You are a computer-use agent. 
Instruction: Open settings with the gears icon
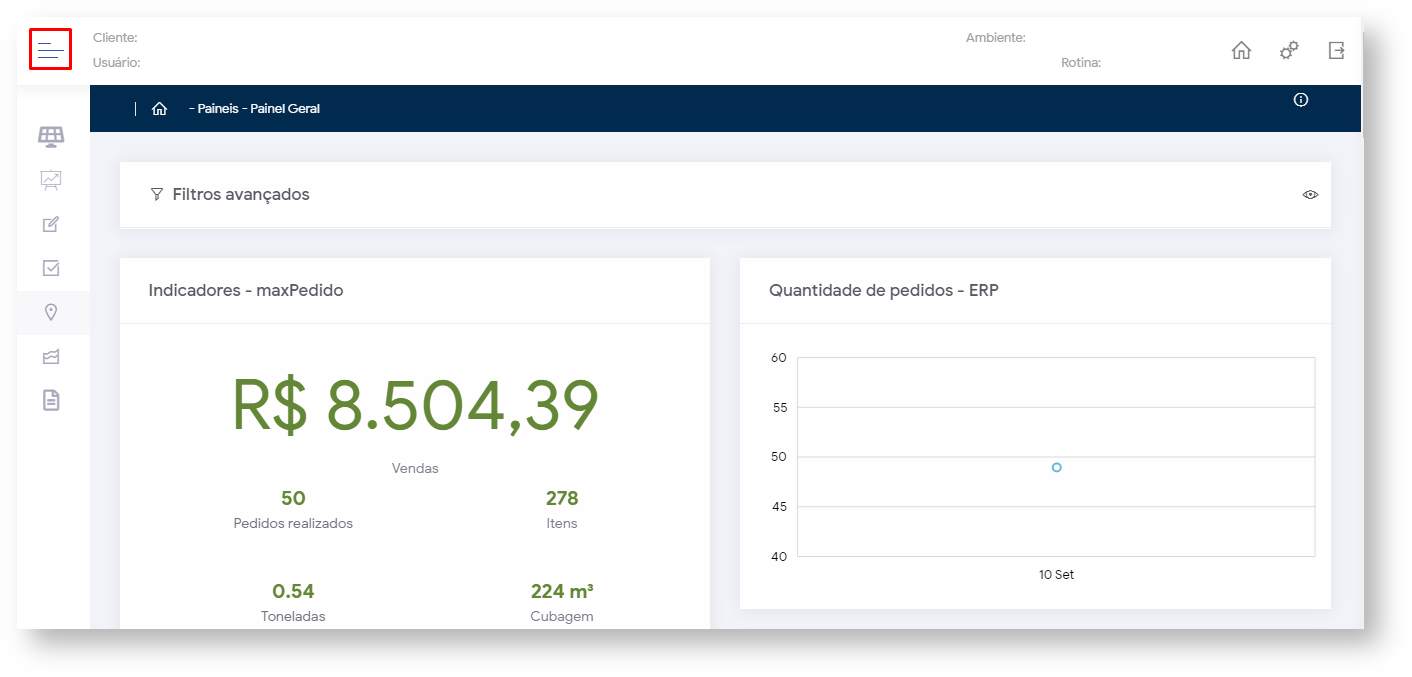pyautogui.click(x=1289, y=50)
